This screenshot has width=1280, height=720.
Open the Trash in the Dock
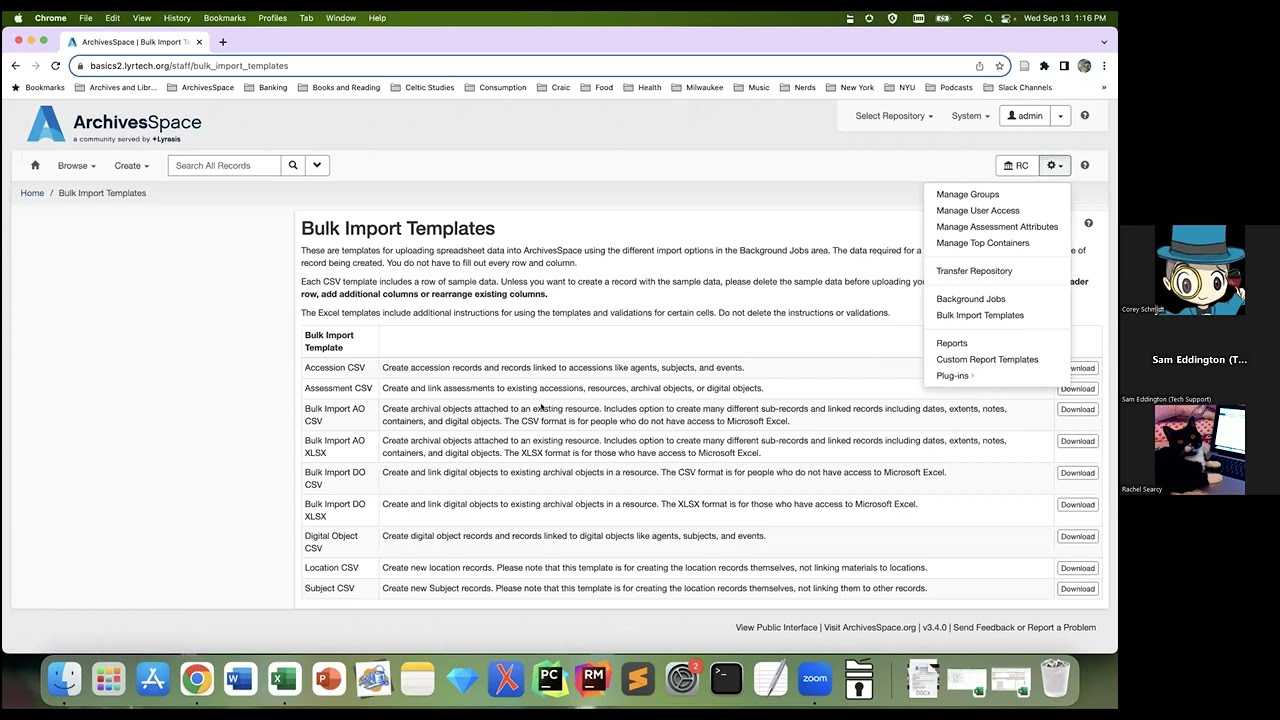1055,679
